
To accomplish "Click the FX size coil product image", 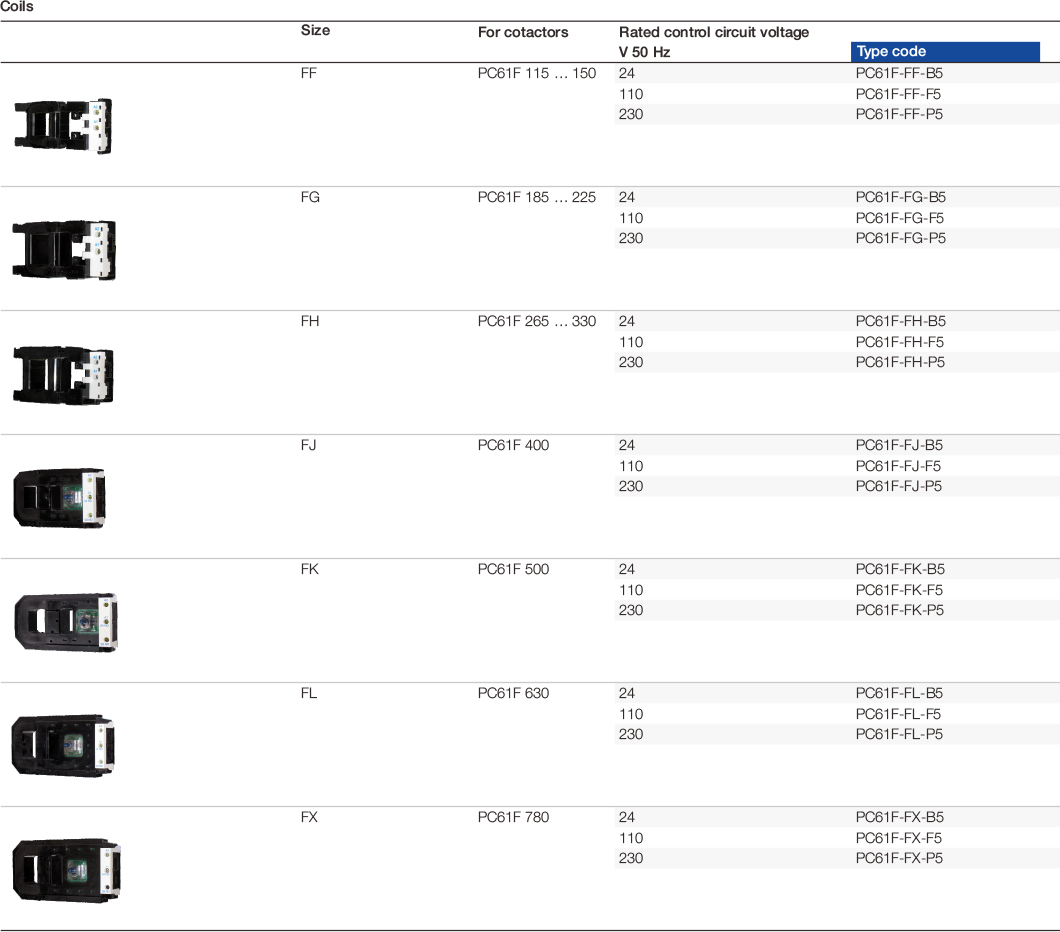I will (x=66, y=870).
